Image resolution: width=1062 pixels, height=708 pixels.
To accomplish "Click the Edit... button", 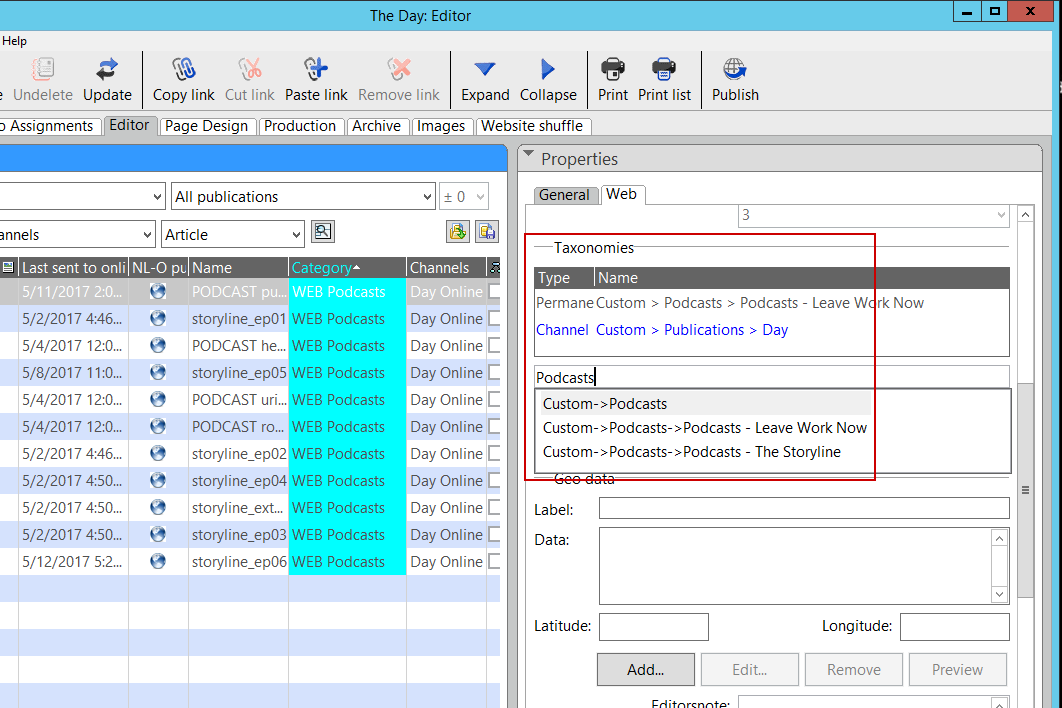I will click(x=749, y=669).
